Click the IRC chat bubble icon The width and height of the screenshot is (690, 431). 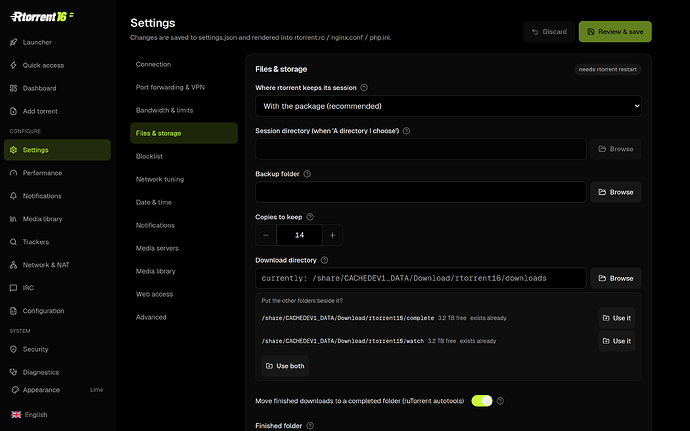(x=13, y=288)
